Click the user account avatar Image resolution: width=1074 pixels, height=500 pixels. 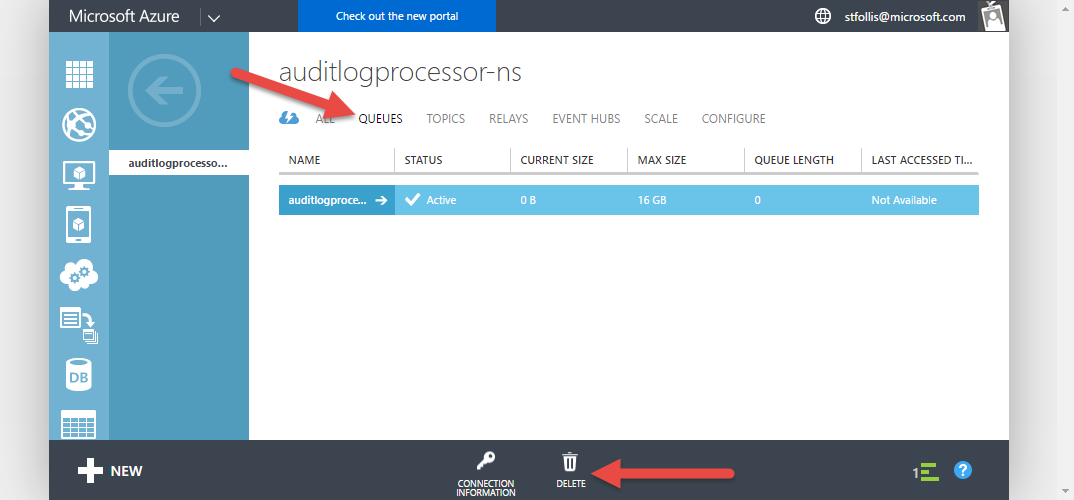993,16
